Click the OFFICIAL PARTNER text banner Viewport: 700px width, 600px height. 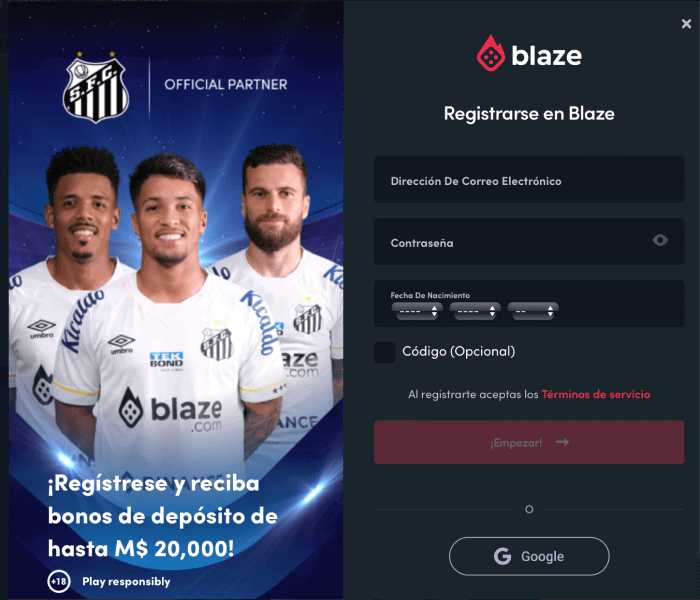pyautogui.click(x=225, y=84)
